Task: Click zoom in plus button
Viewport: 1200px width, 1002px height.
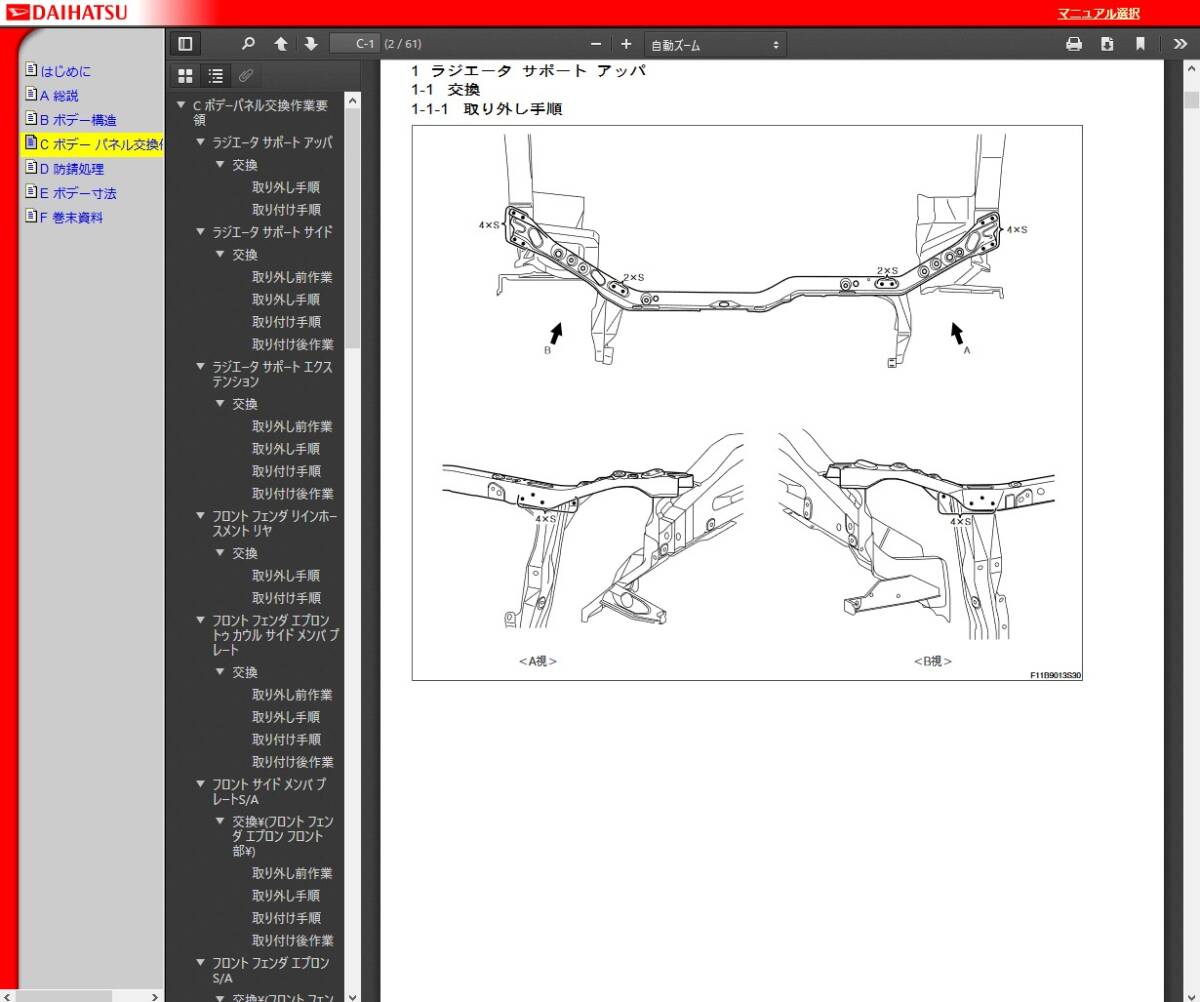Action: (626, 44)
